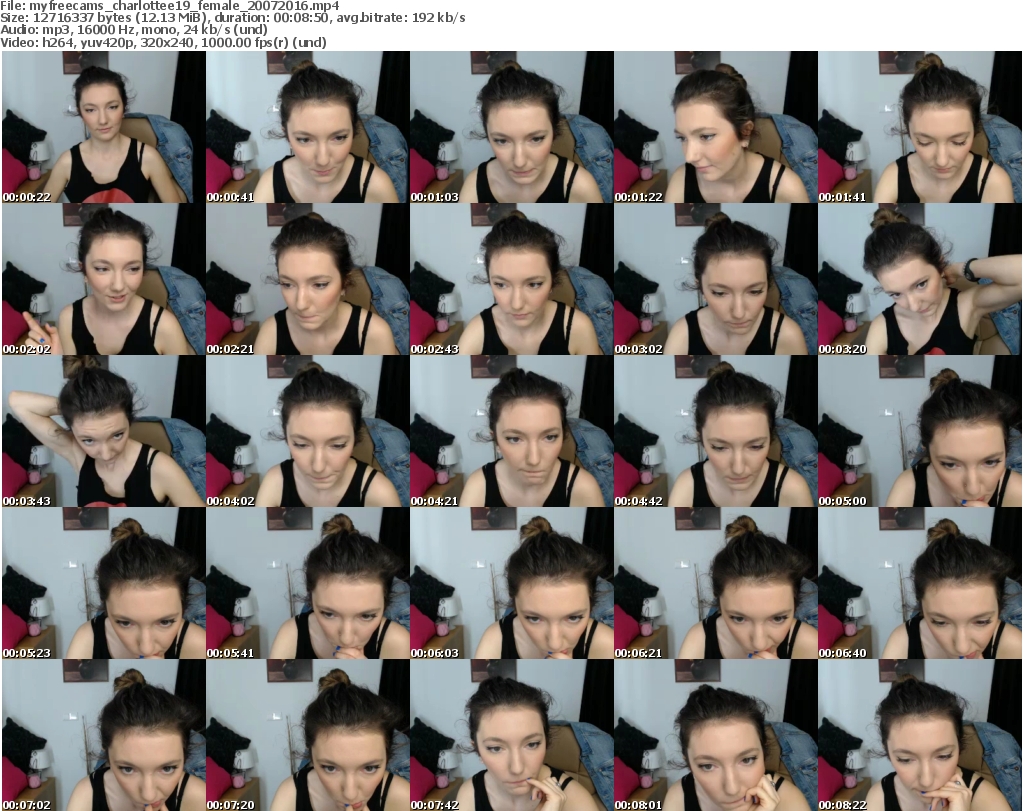
Task: Click the 'Size: 12716337 bytes' info line
Action: 232,18
